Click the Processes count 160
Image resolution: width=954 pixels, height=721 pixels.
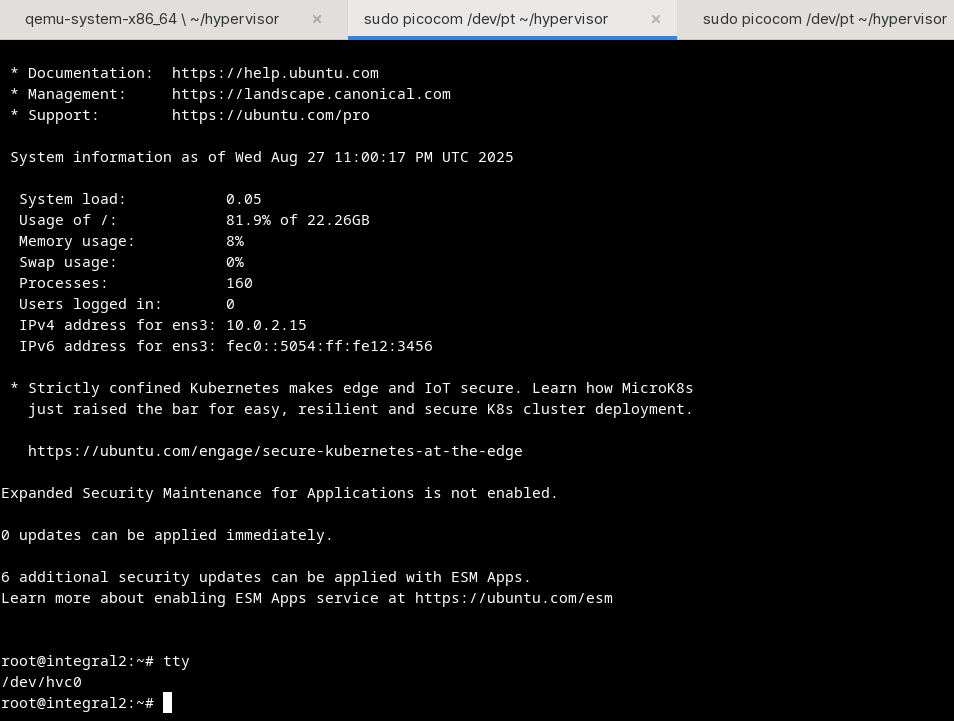(239, 283)
